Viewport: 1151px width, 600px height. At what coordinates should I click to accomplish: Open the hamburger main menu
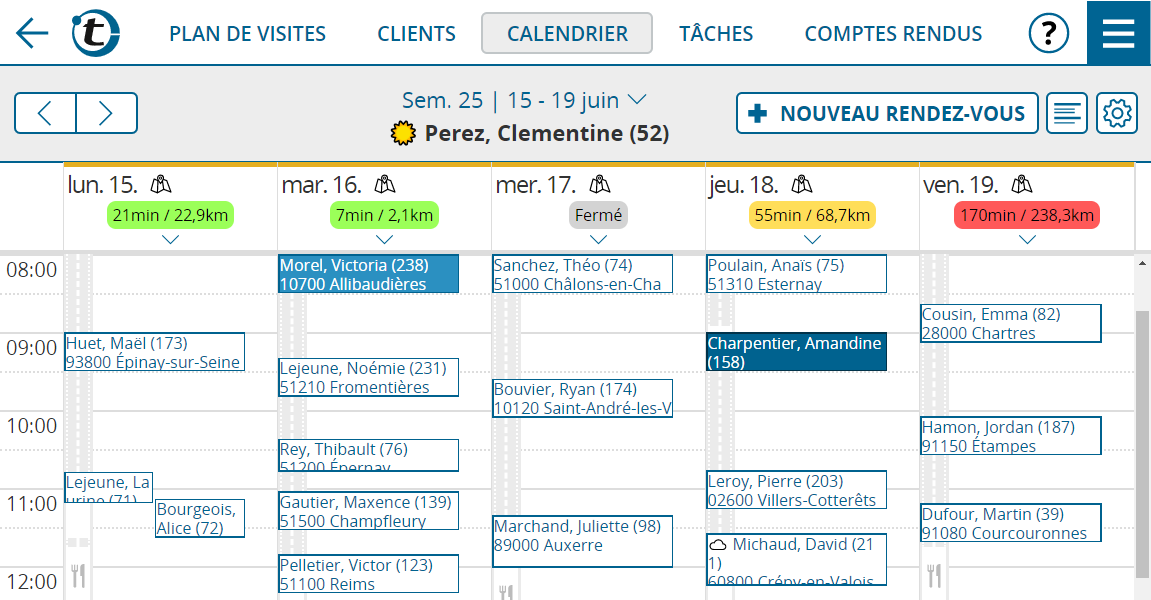pos(1118,33)
